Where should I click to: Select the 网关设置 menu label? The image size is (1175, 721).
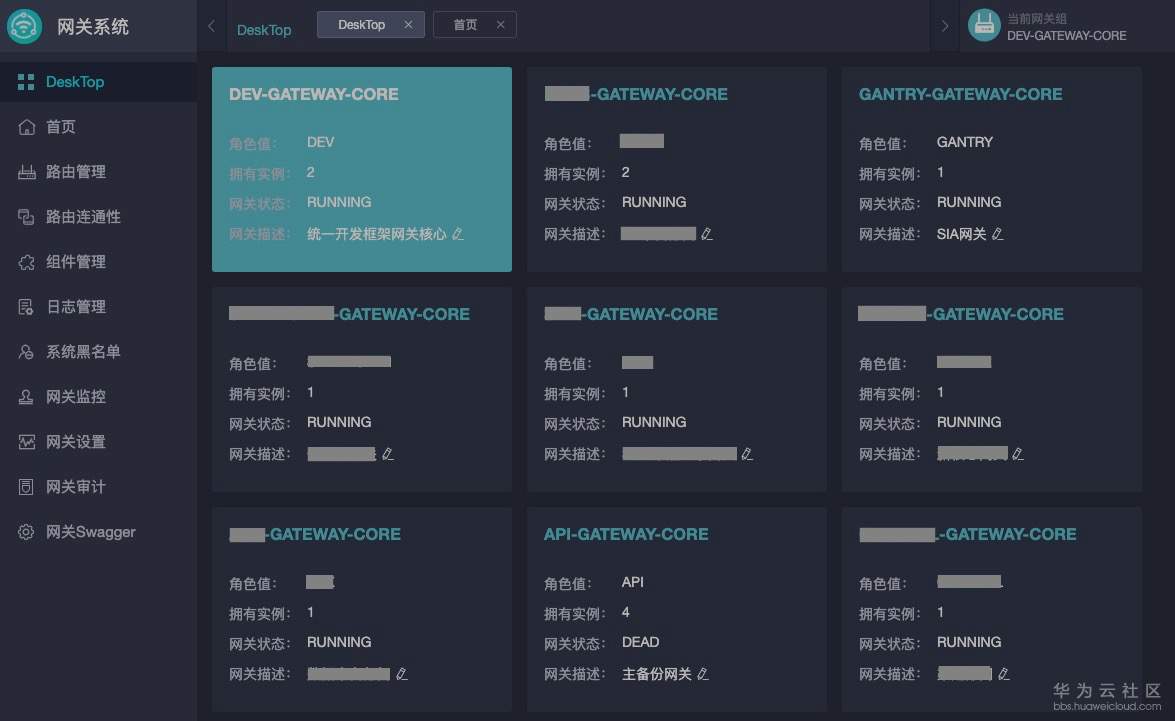point(76,441)
